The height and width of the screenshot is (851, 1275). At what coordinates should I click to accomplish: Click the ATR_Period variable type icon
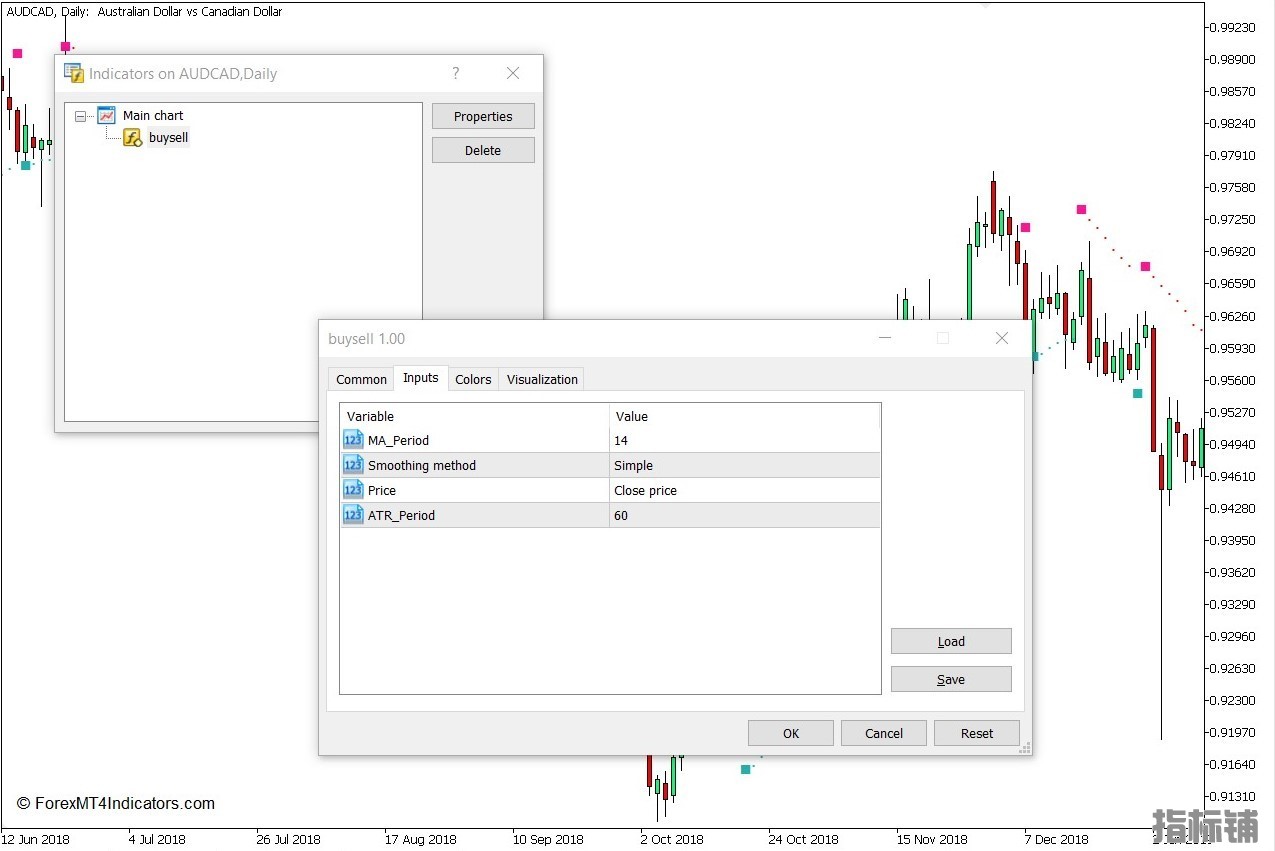[353, 515]
